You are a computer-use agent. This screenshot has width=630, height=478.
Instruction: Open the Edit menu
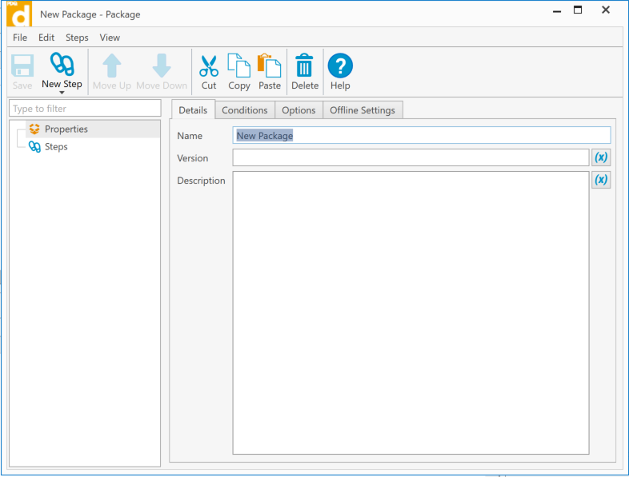(46, 38)
